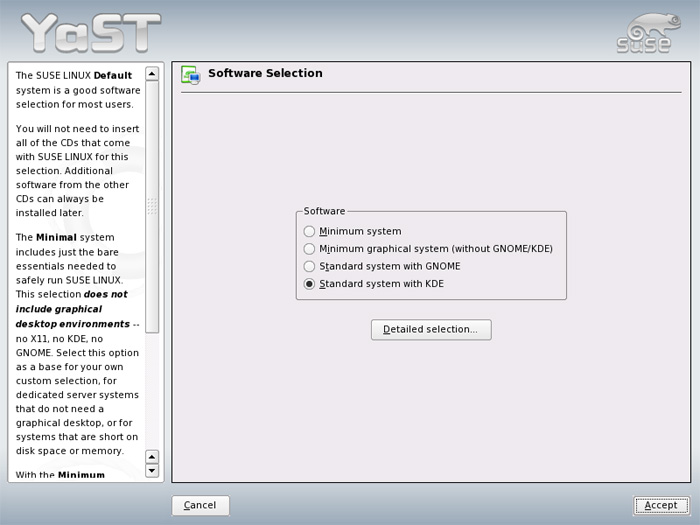Click 'installed later.' in the help text
Image resolution: width=700 pixels, height=525 pixels.
coord(50,213)
